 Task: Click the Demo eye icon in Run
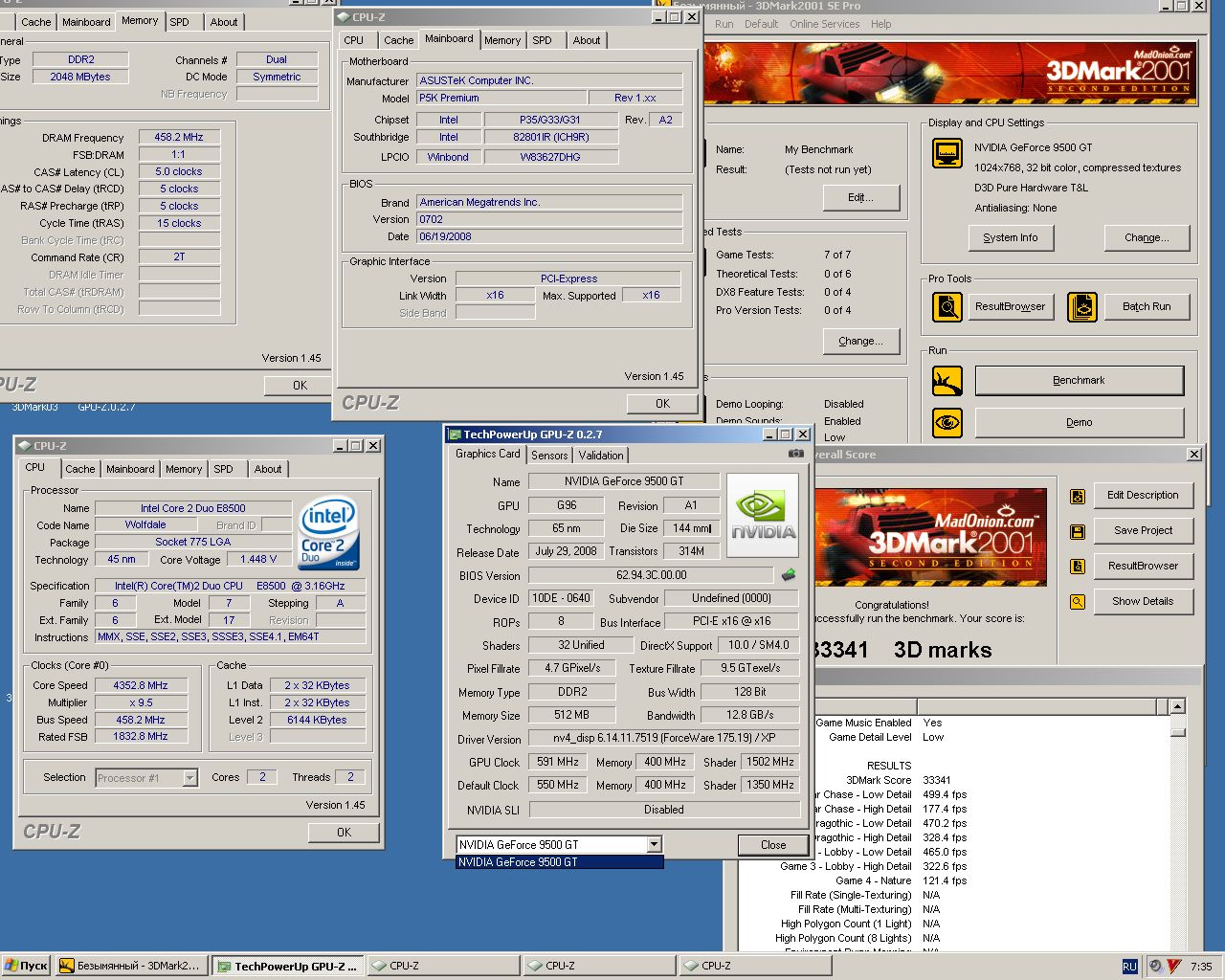[947, 422]
